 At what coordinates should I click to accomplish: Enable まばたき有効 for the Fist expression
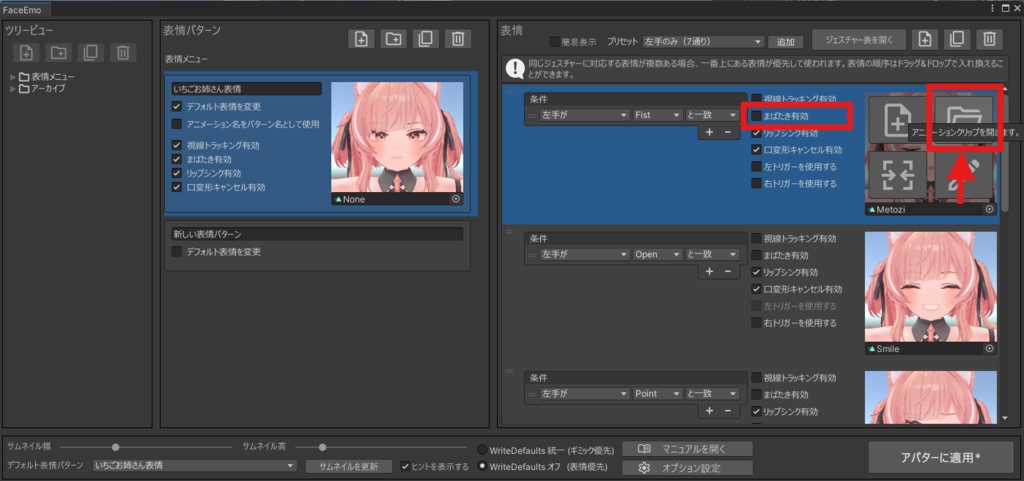[x=756, y=116]
